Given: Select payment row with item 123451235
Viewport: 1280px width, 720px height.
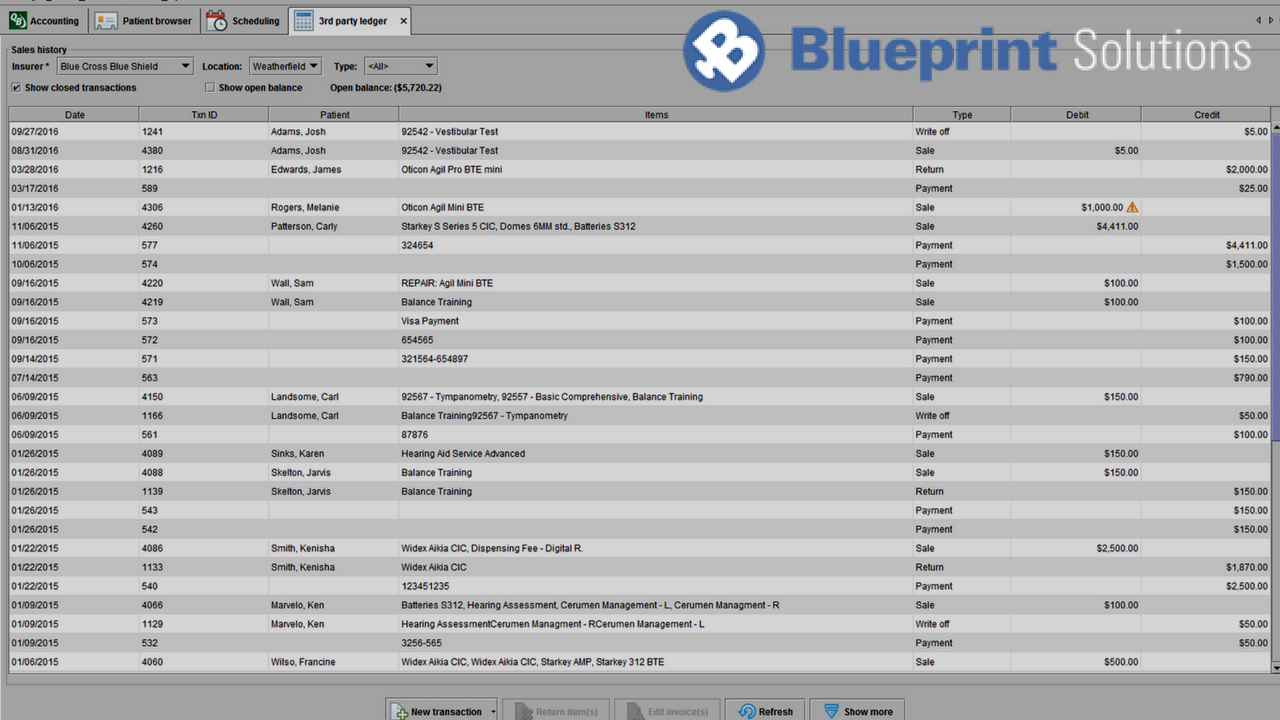Looking at the screenshot, I should click(640, 587).
